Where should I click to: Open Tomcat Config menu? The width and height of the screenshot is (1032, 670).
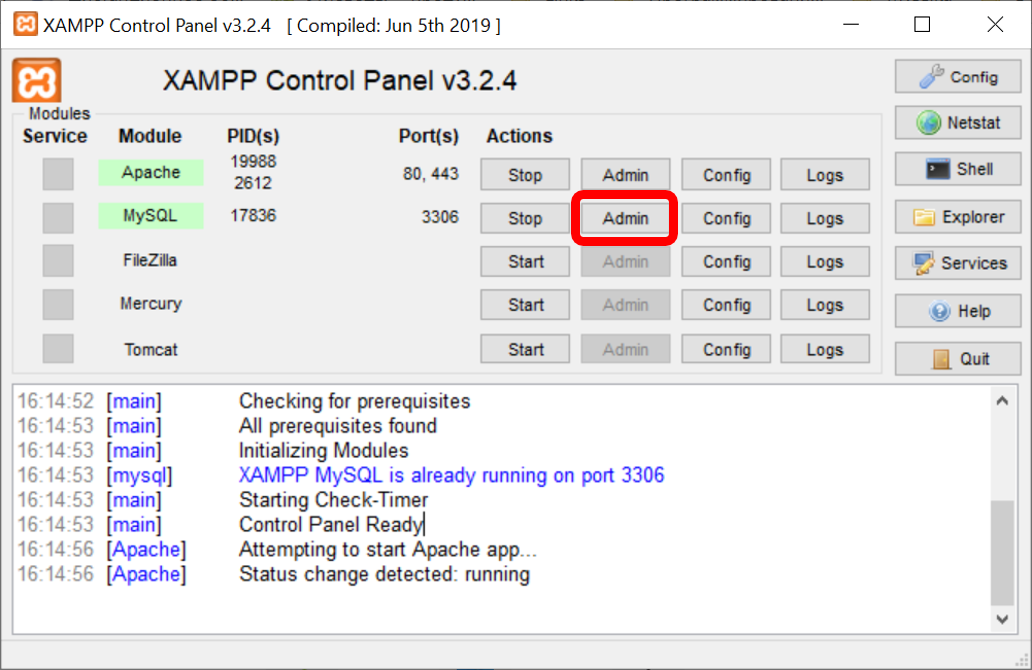point(726,349)
